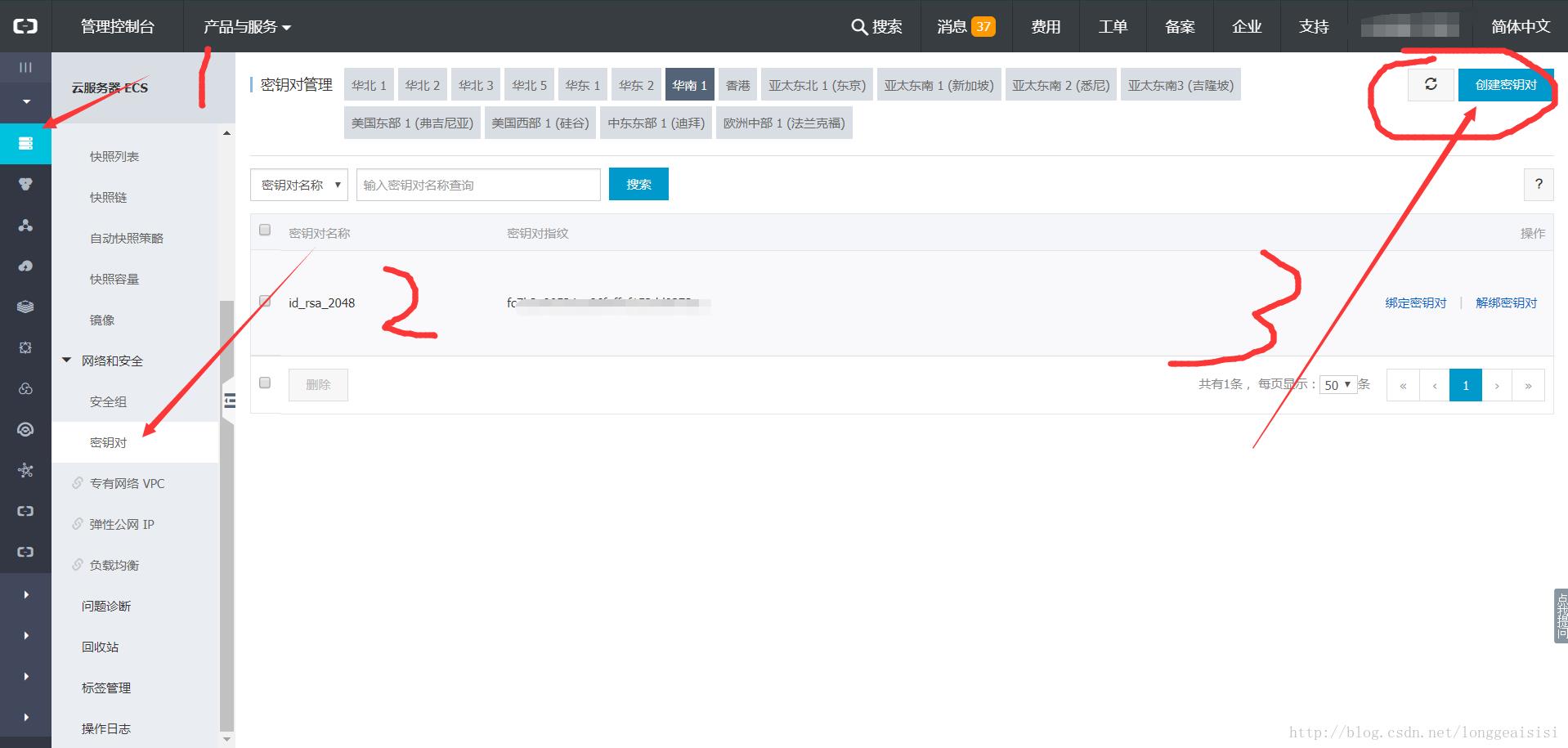Open the 工单 top menu

click(1113, 27)
